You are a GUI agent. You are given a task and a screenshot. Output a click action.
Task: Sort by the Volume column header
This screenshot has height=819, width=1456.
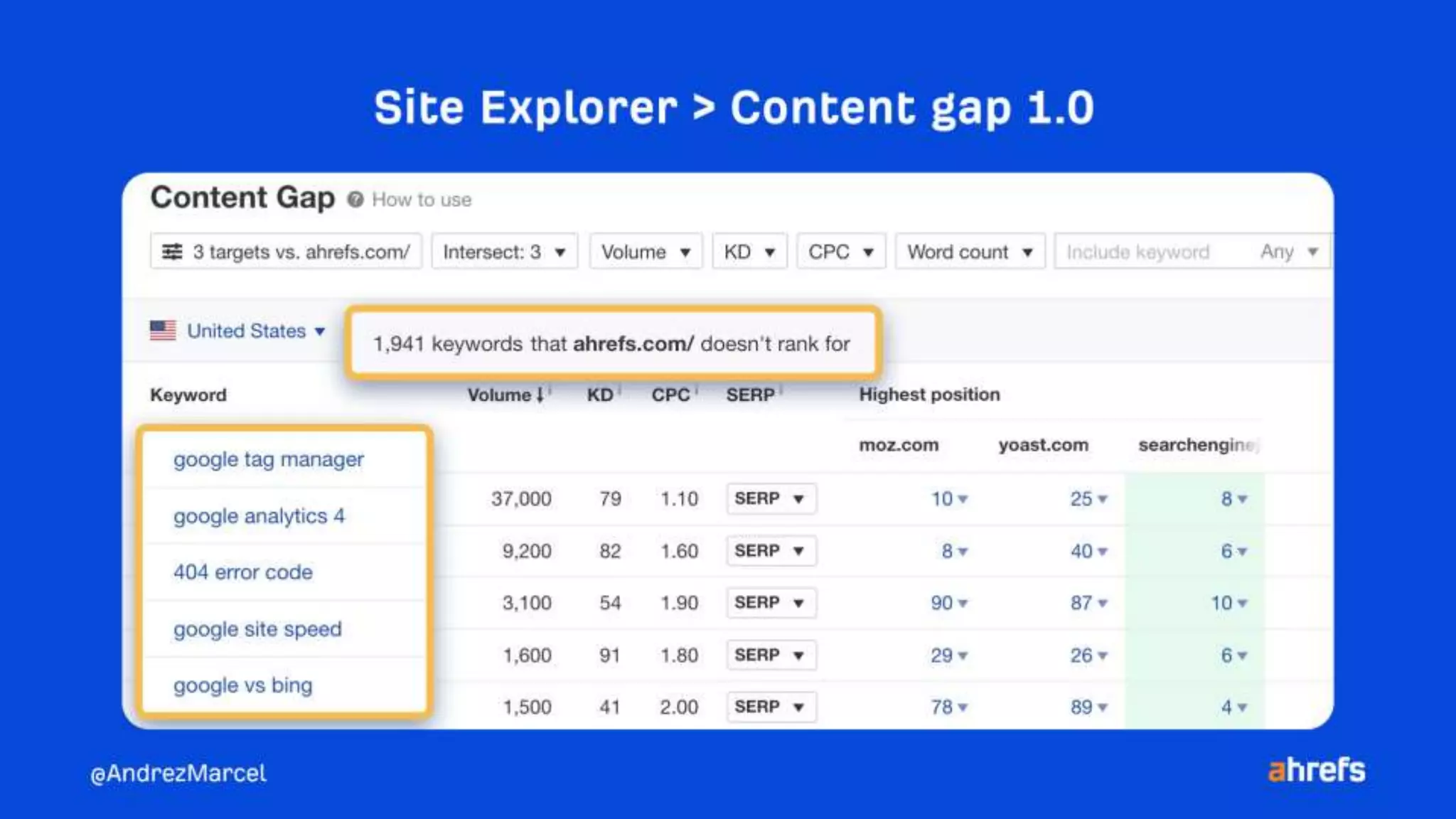click(505, 395)
